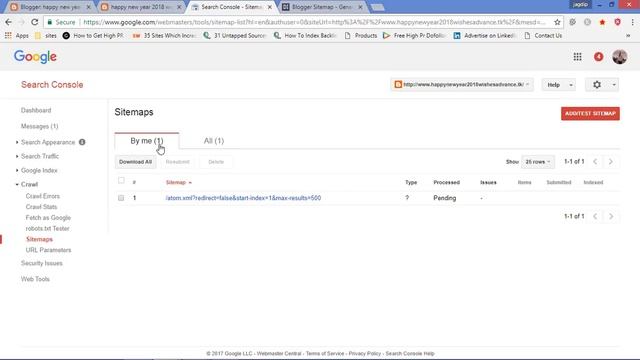Screen dimensions: 640x360
Task: Click the Search Console title link
Action: click(x=52, y=84)
